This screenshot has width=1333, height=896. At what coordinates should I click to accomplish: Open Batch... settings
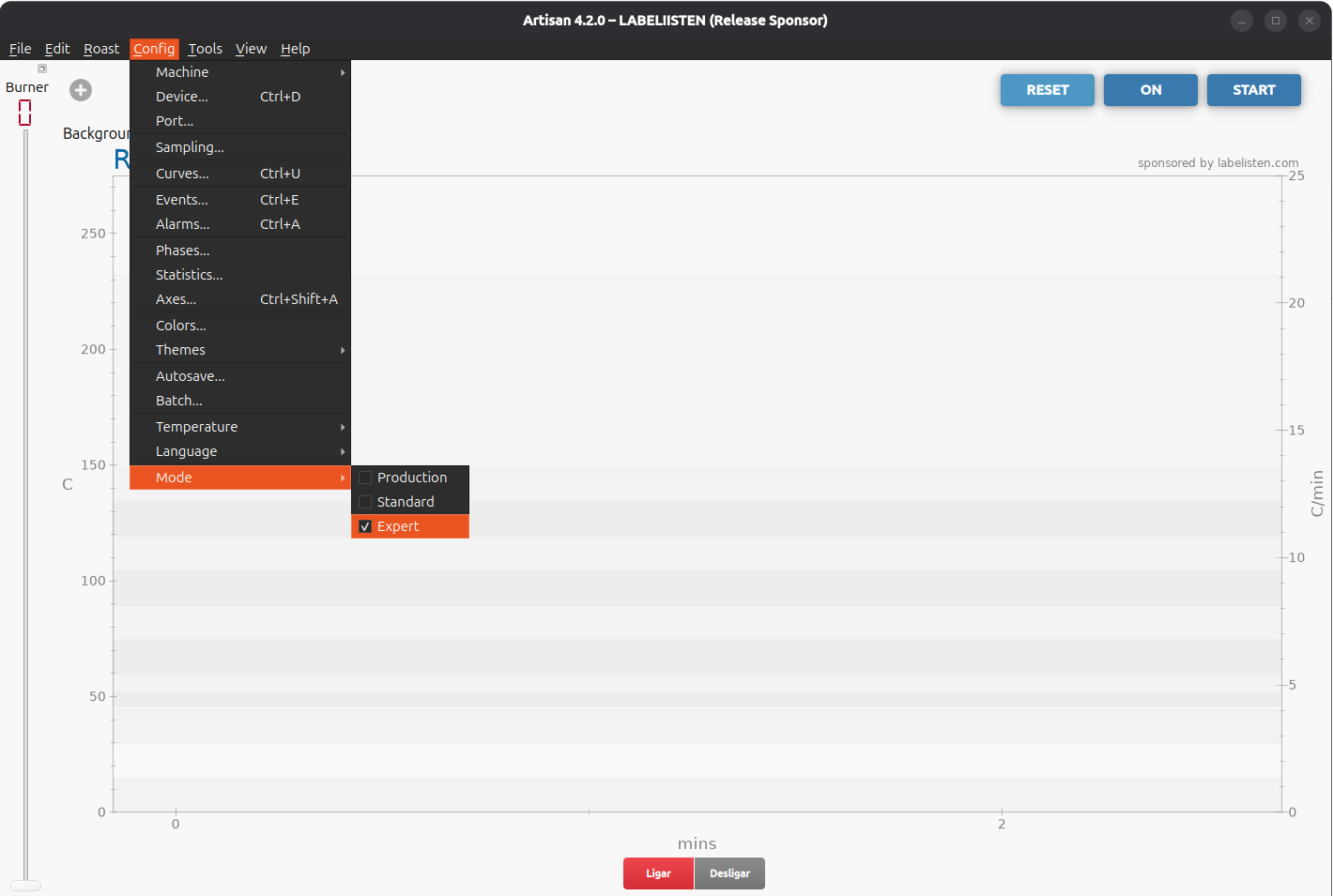[x=240, y=401]
